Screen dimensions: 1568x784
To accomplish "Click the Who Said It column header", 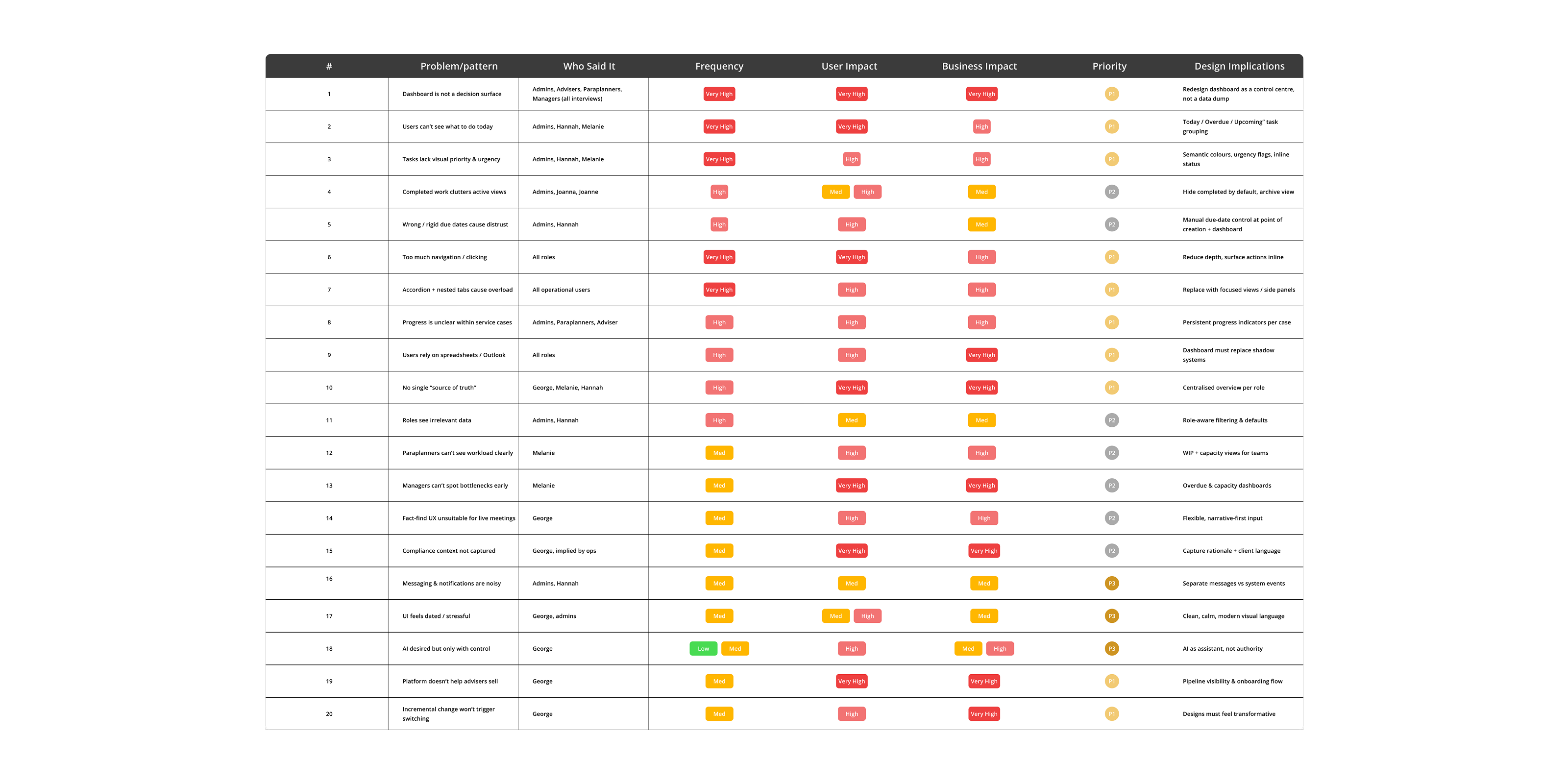I will (x=588, y=66).
